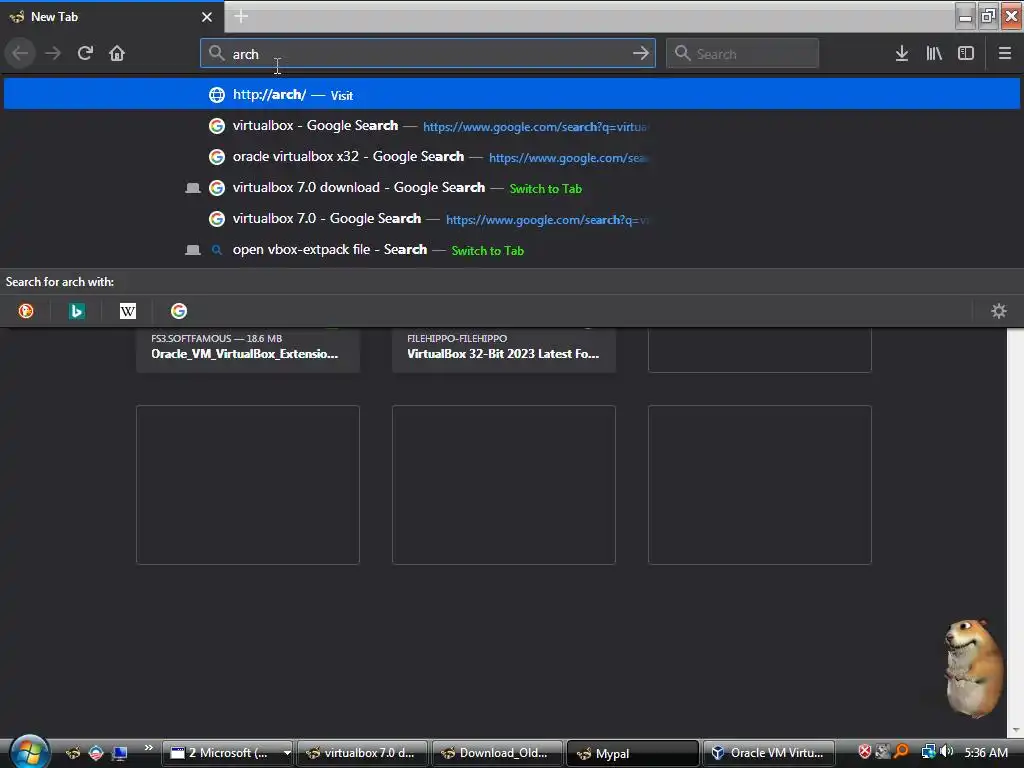Switch to virtualbox 7.0 d... taskbar window
The height and width of the screenshot is (768, 1024).
tap(362, 753)
